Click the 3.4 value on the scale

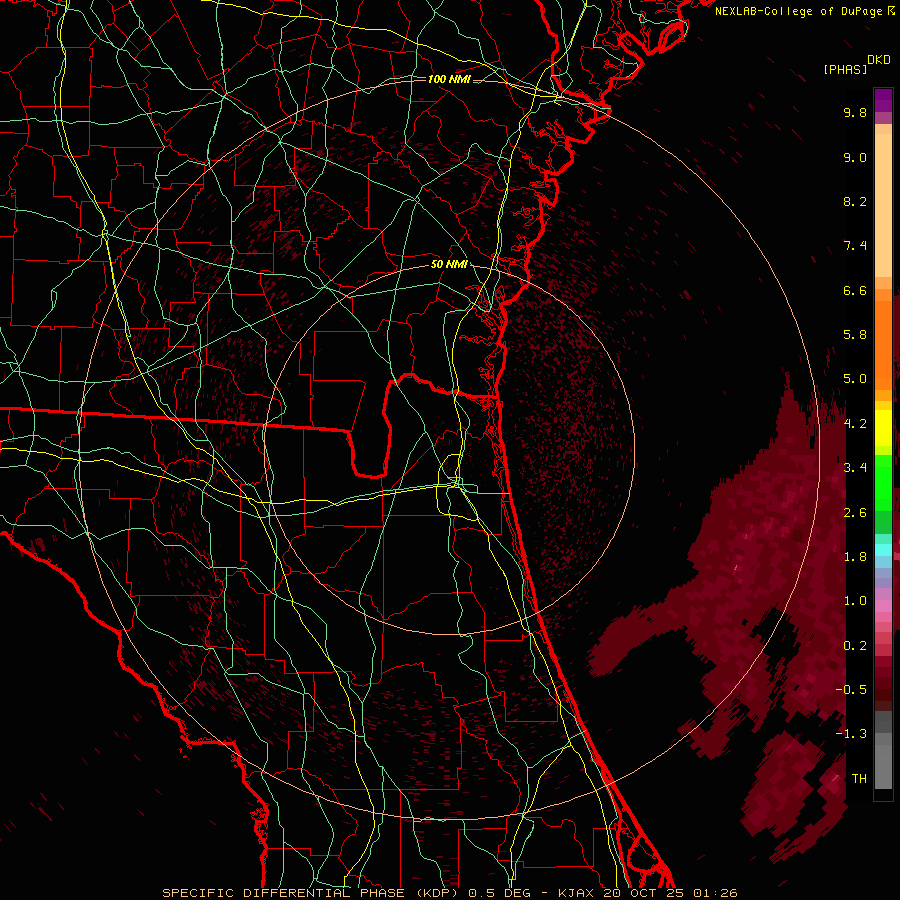coord(855,468)
